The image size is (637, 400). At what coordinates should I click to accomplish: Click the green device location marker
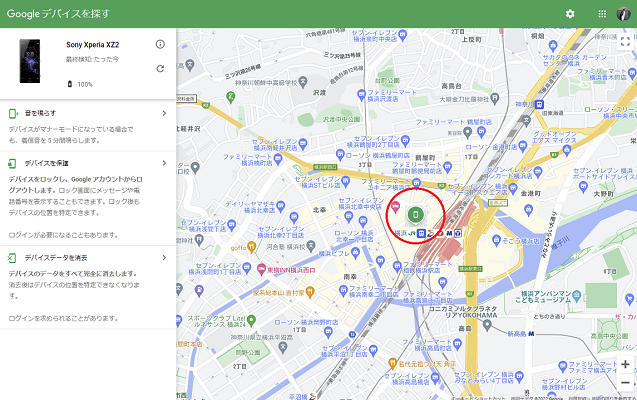[x=415, y=214]
